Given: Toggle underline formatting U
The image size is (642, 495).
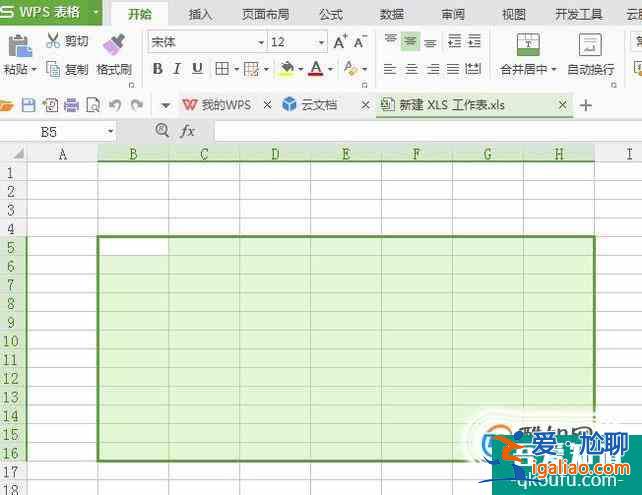Looking at the screenshot, I should pyautogui.click(x=197, y=69).
